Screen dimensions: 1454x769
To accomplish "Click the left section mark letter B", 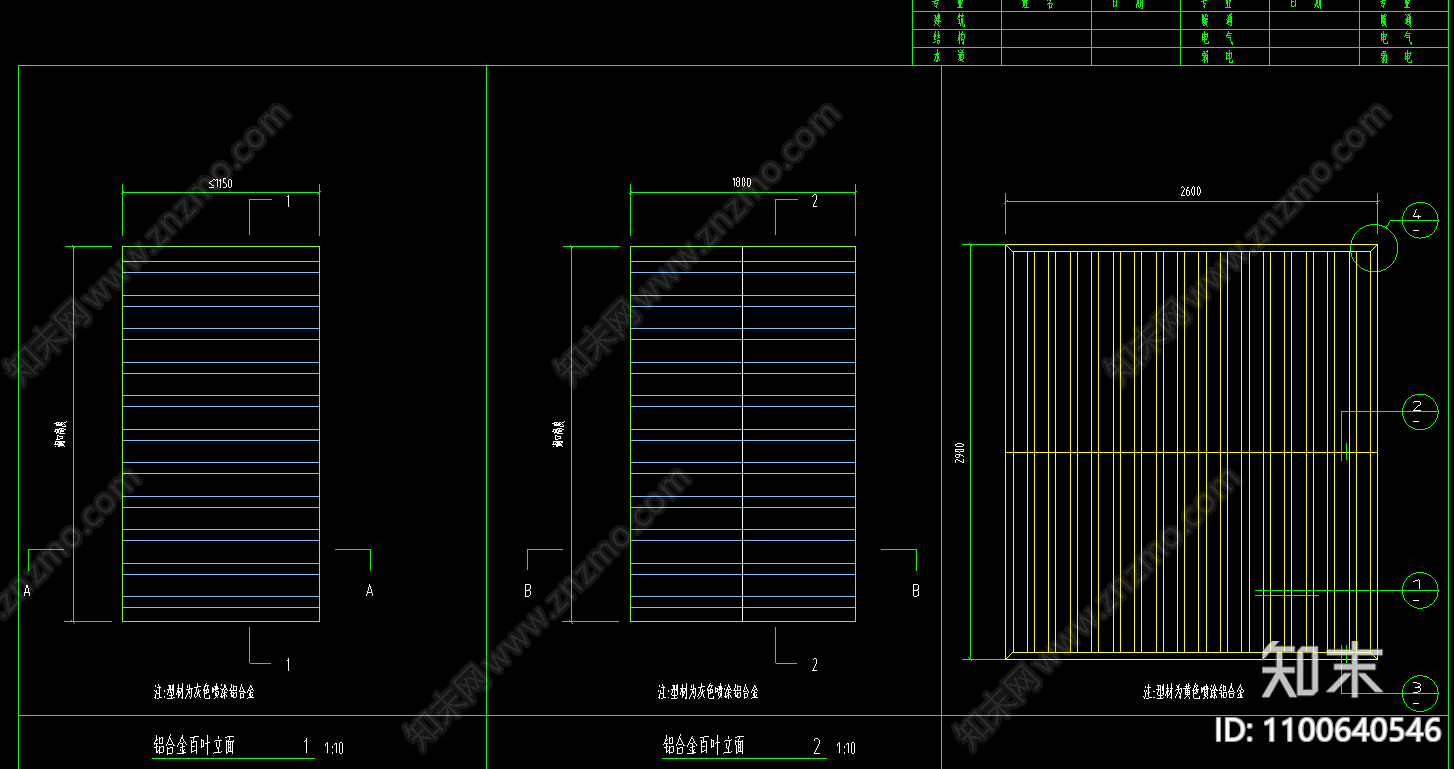I will (x=528, y=591).
